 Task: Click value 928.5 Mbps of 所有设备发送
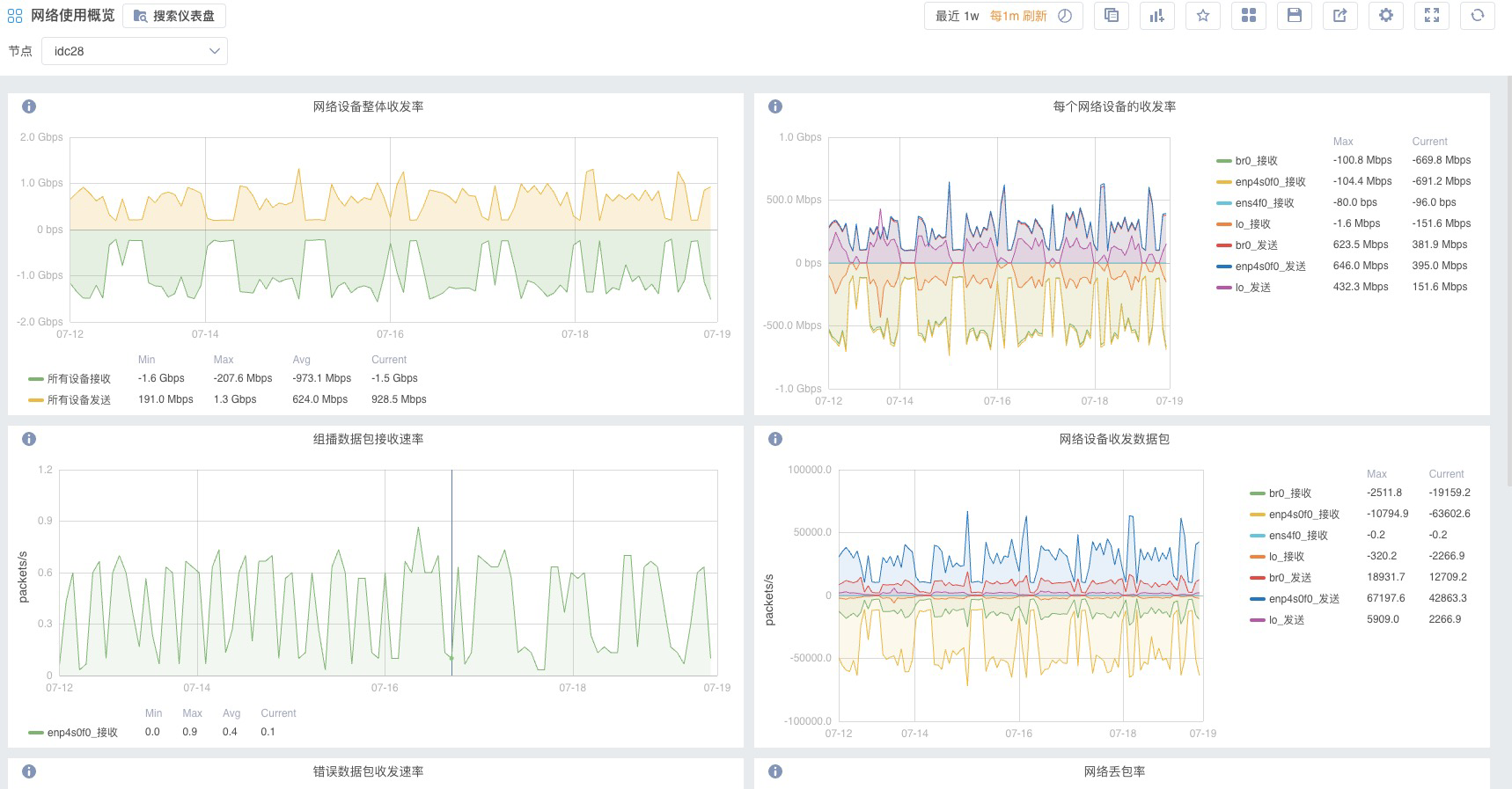pos(399,399)
